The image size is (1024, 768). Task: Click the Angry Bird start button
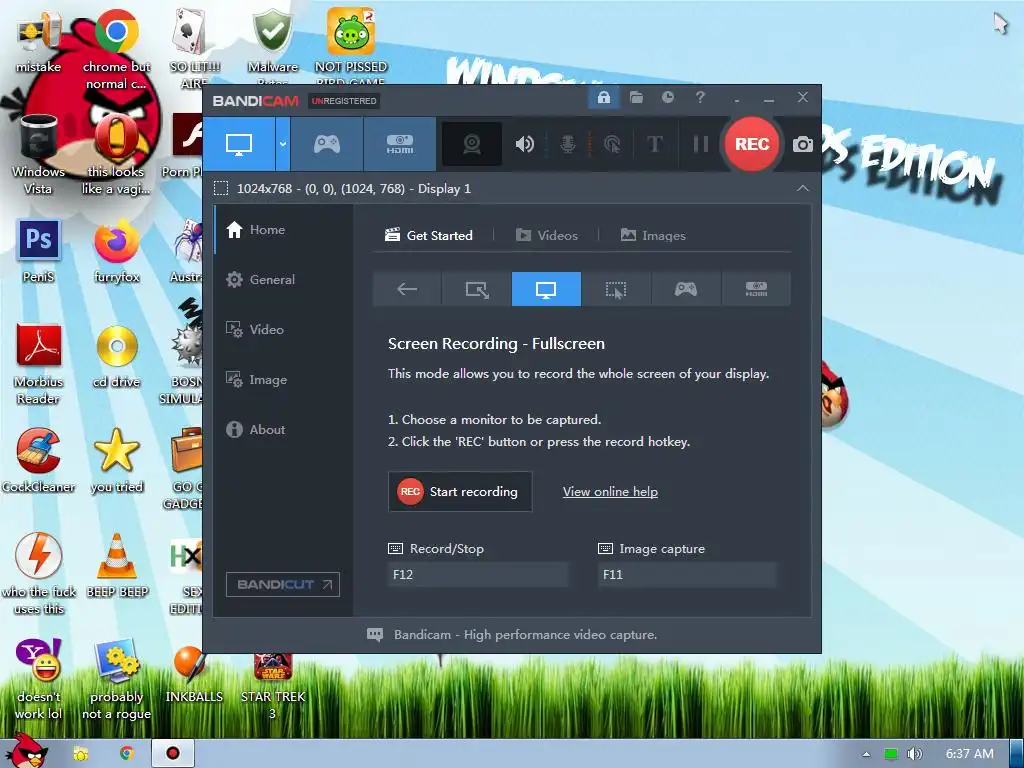26,751
